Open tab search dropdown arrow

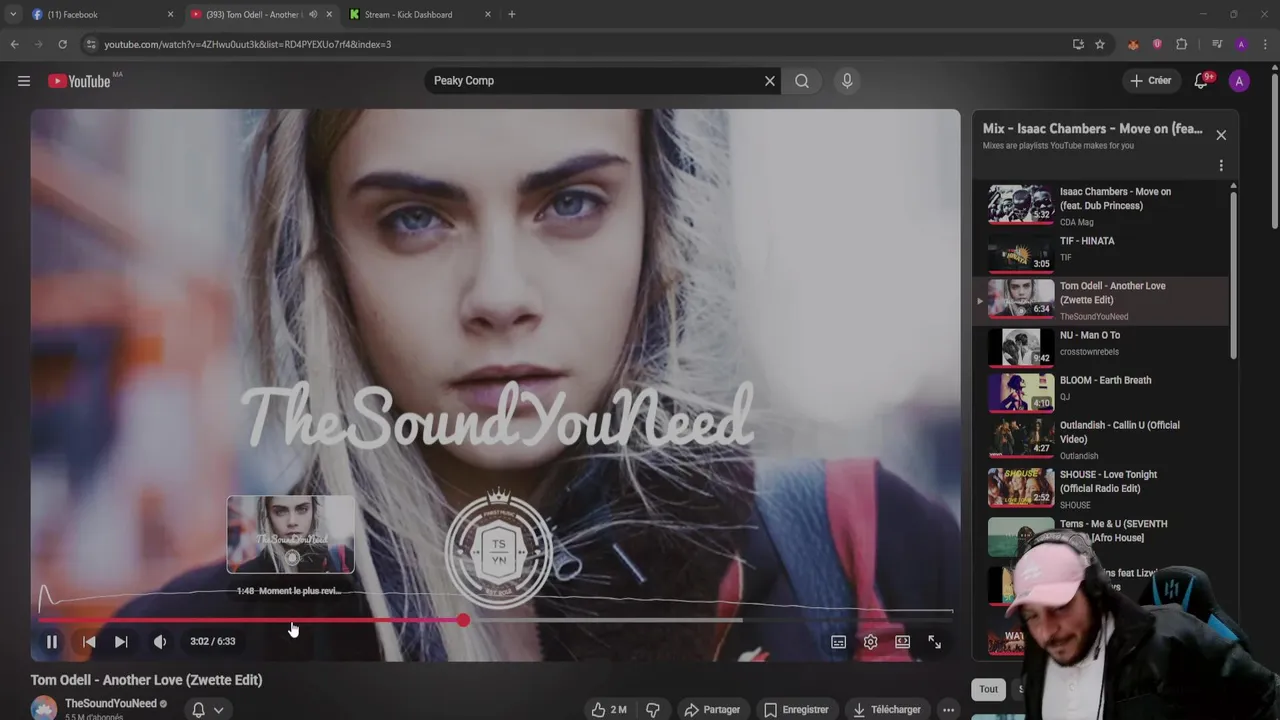pos(12,15)
